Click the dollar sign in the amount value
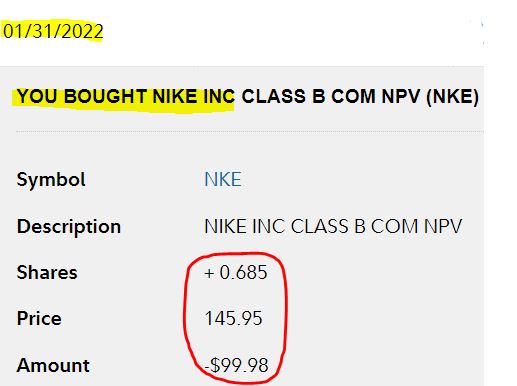The width and height of the screenshot is (517, 386). click(215, 365)
